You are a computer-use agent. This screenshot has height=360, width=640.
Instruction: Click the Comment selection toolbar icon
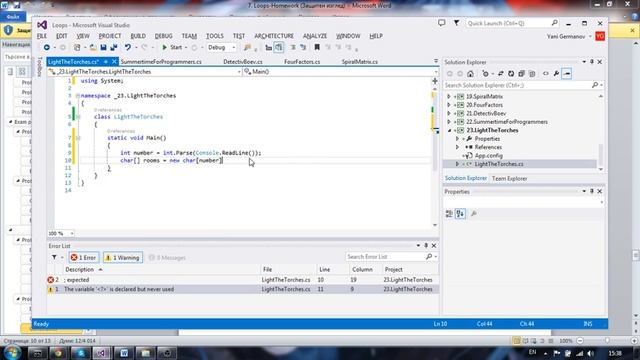[x=293, y=47]
